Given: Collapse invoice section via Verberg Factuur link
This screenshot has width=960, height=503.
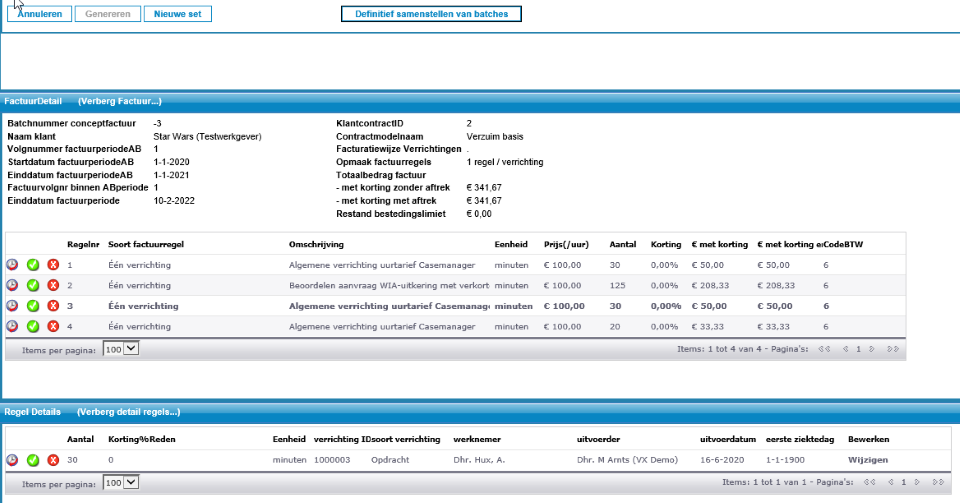Looking at the screenshot, I should coord(119,101).
